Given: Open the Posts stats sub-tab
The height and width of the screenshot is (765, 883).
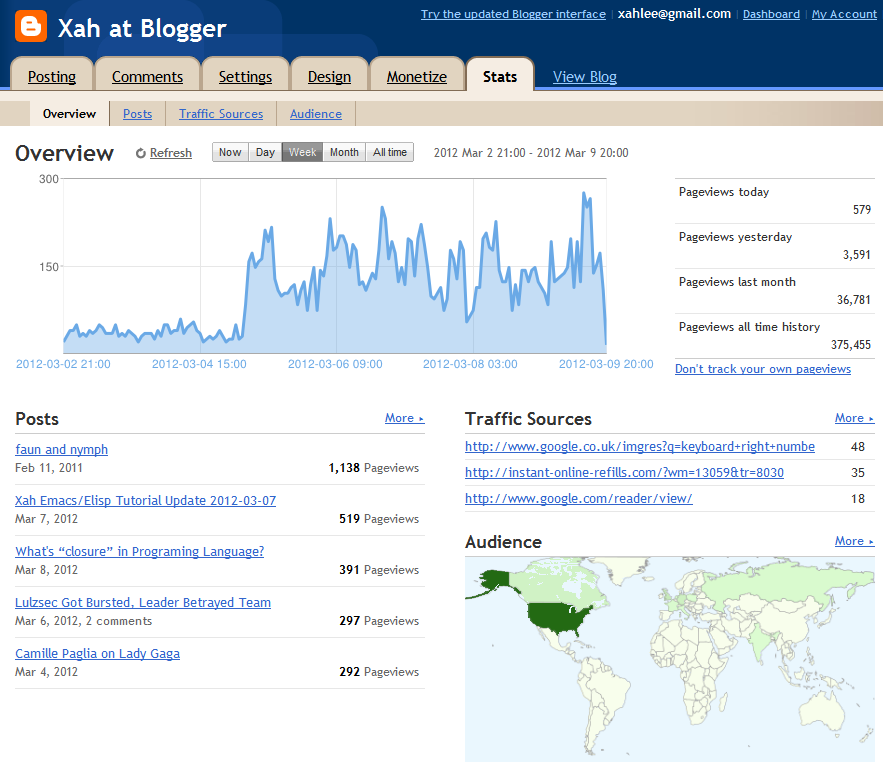Looking at the screenshot, I should (137, 114).
